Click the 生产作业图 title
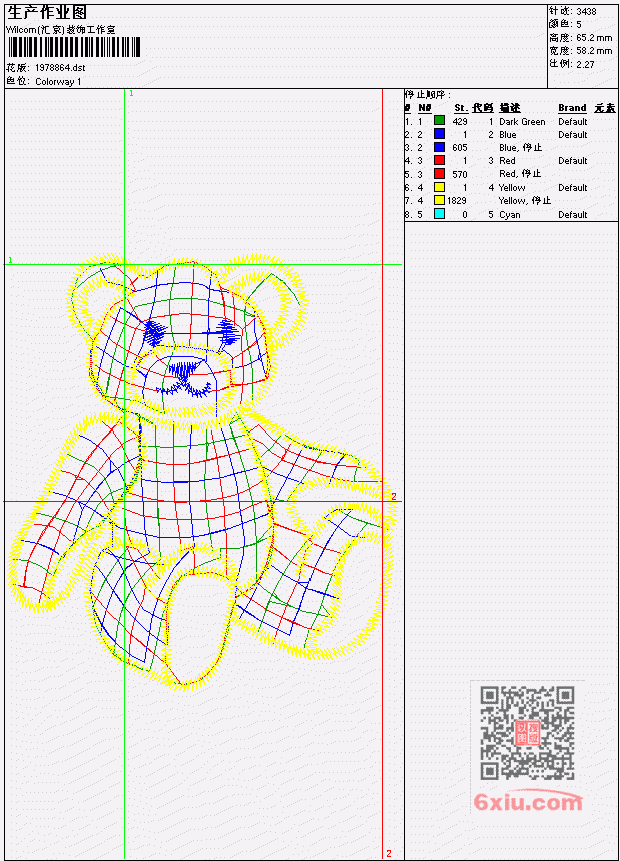The width and height of the screenshot is (620, 861). coord(47,13)
